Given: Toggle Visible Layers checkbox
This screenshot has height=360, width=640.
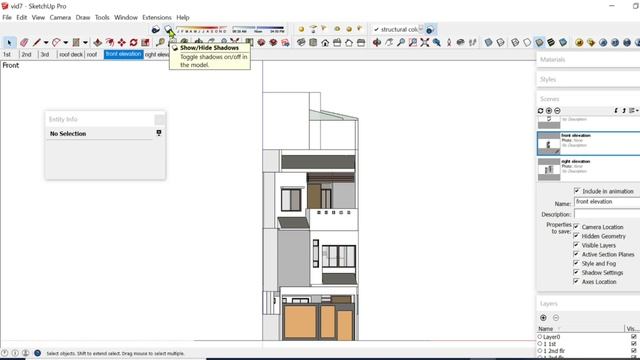Looking at the screenshot, I should pyautogui.click(x=576, y=245).
